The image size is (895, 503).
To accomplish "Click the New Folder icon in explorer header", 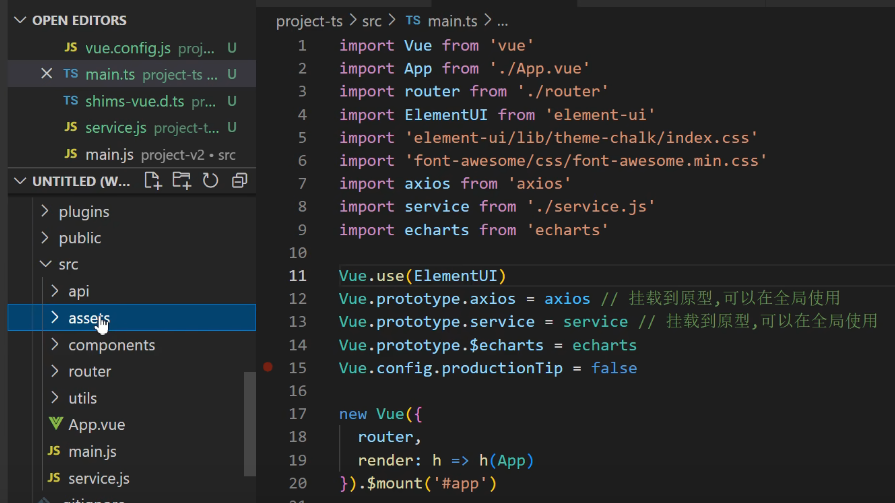I will (x=182, y=181).
